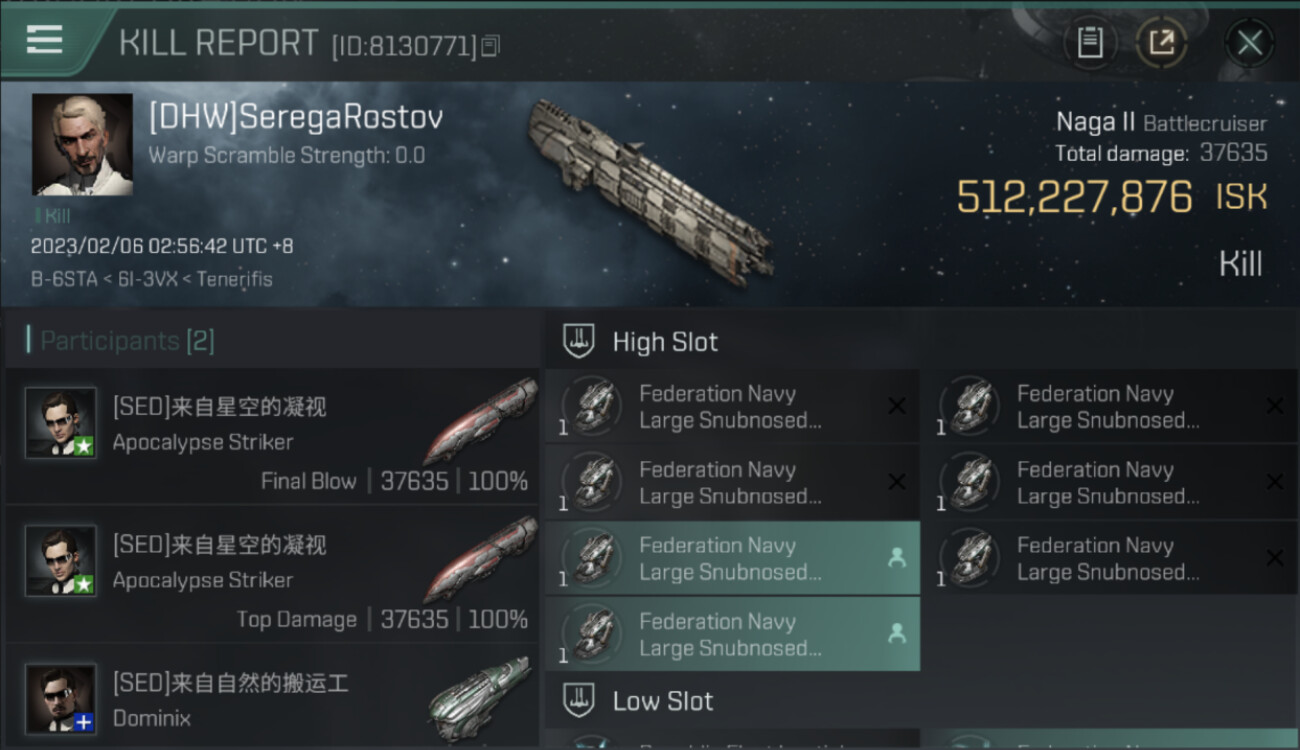Click the Low Slot section icon
Screen dimensions: 1300x750
coord(579,700)
